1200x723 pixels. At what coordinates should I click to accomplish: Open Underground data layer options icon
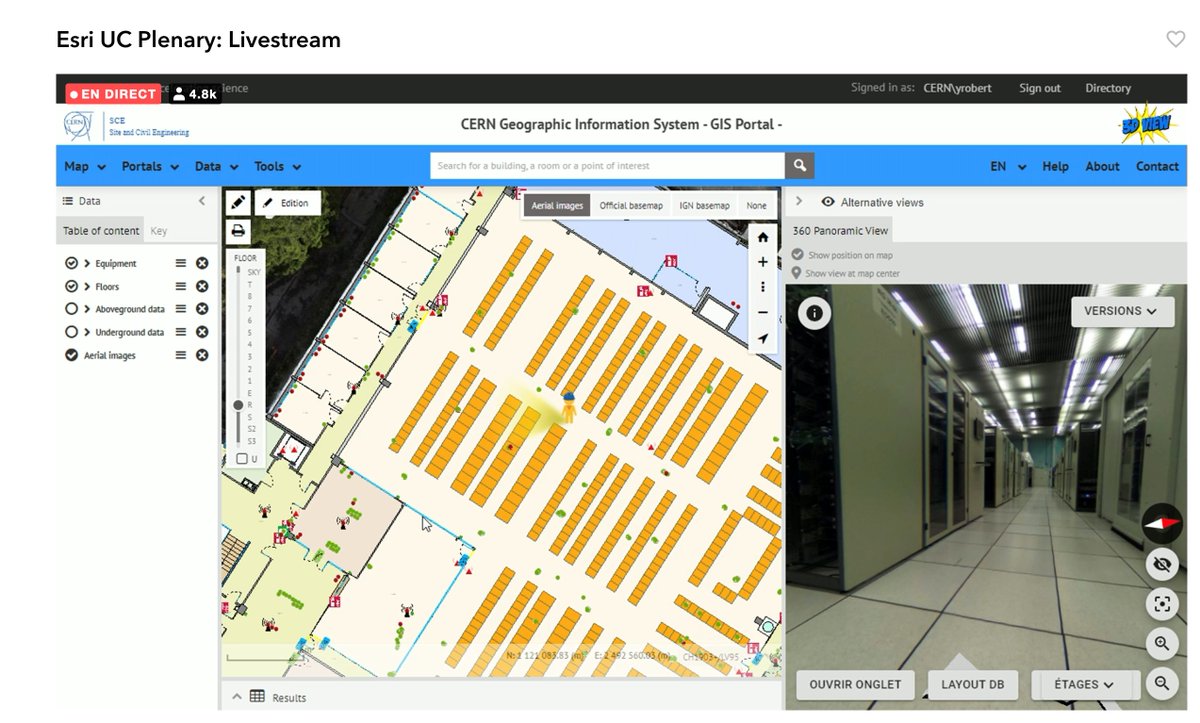[x=181, y=332]
